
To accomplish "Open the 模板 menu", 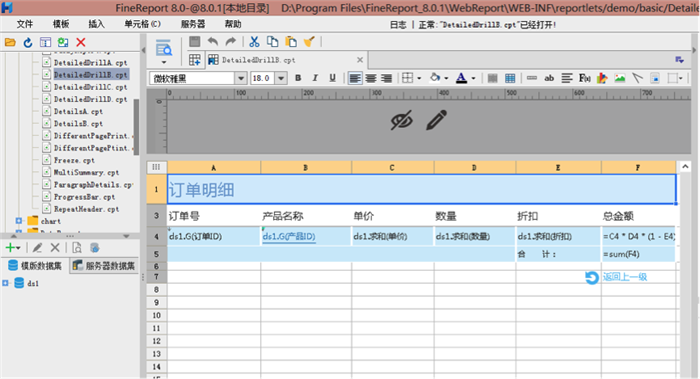I will (61, 24).
